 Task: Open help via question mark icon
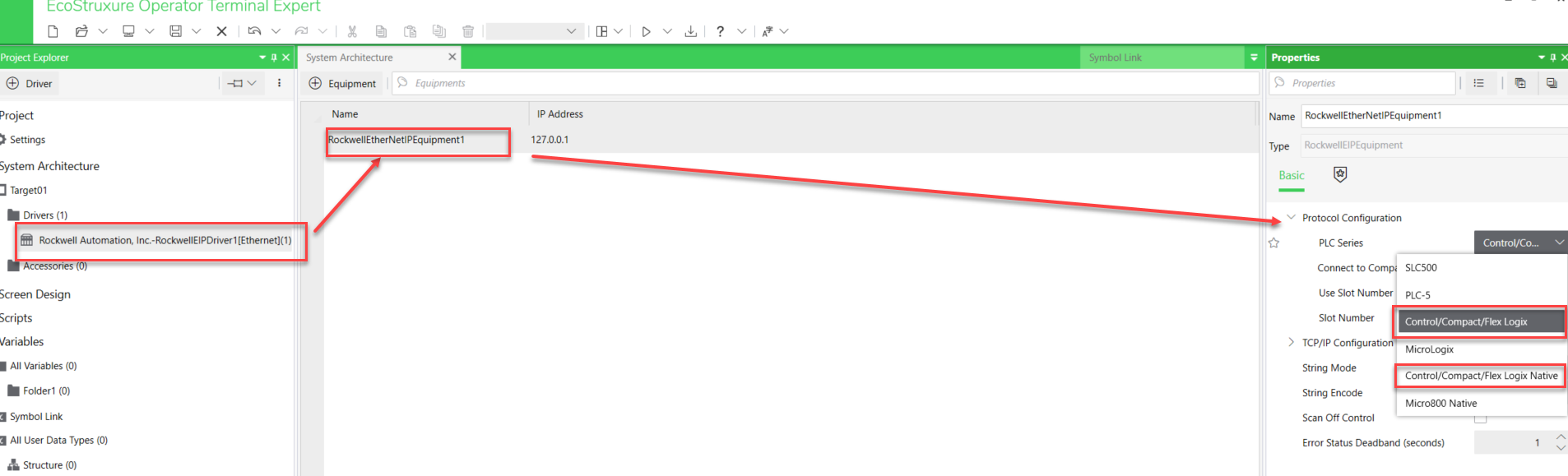pos(720,31)
